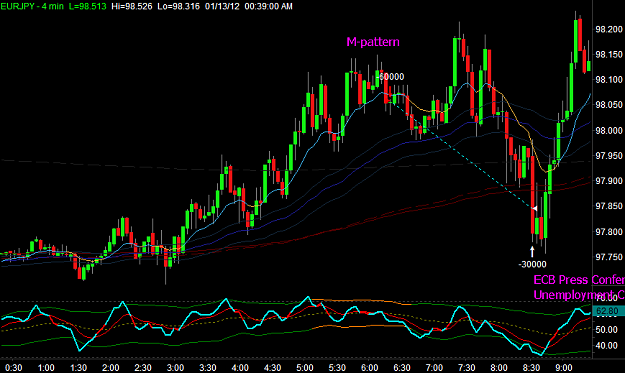Viewport: 625px width, 373px height.
Task: Click the 3:30 time axis label
Action: point(208,367)
